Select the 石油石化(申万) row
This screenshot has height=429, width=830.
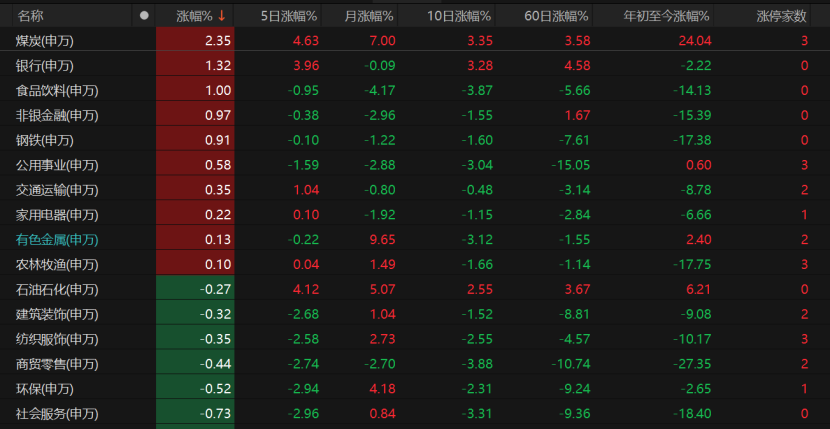(413, 290)
